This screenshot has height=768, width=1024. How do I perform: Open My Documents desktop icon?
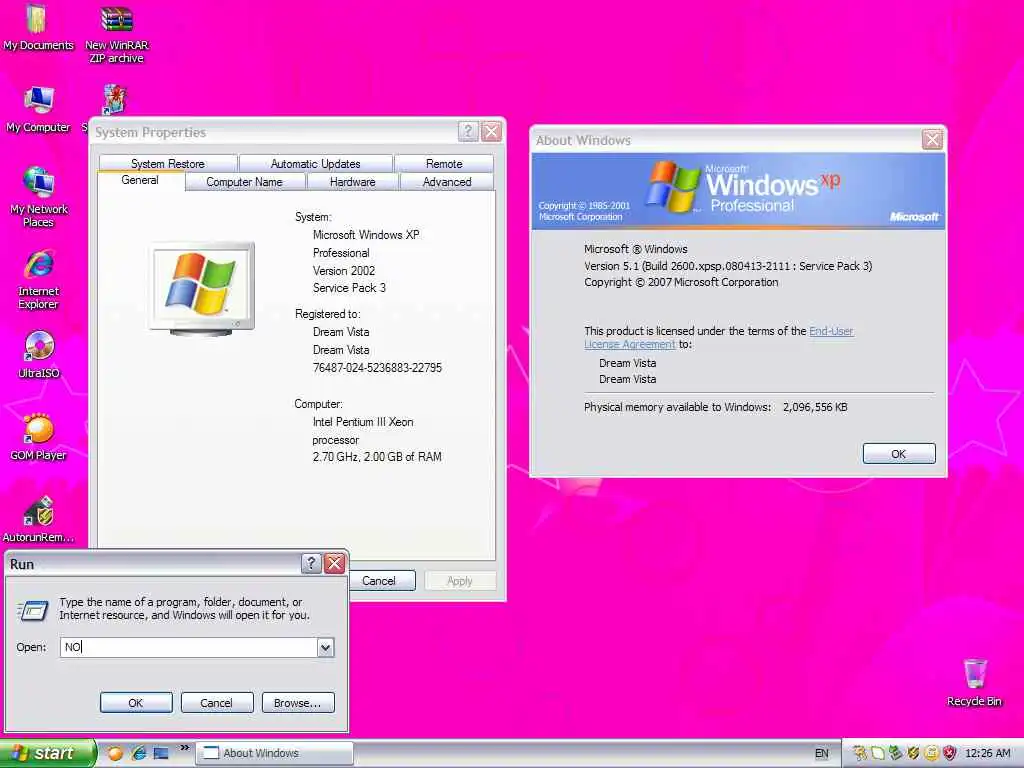coord(38,26)
